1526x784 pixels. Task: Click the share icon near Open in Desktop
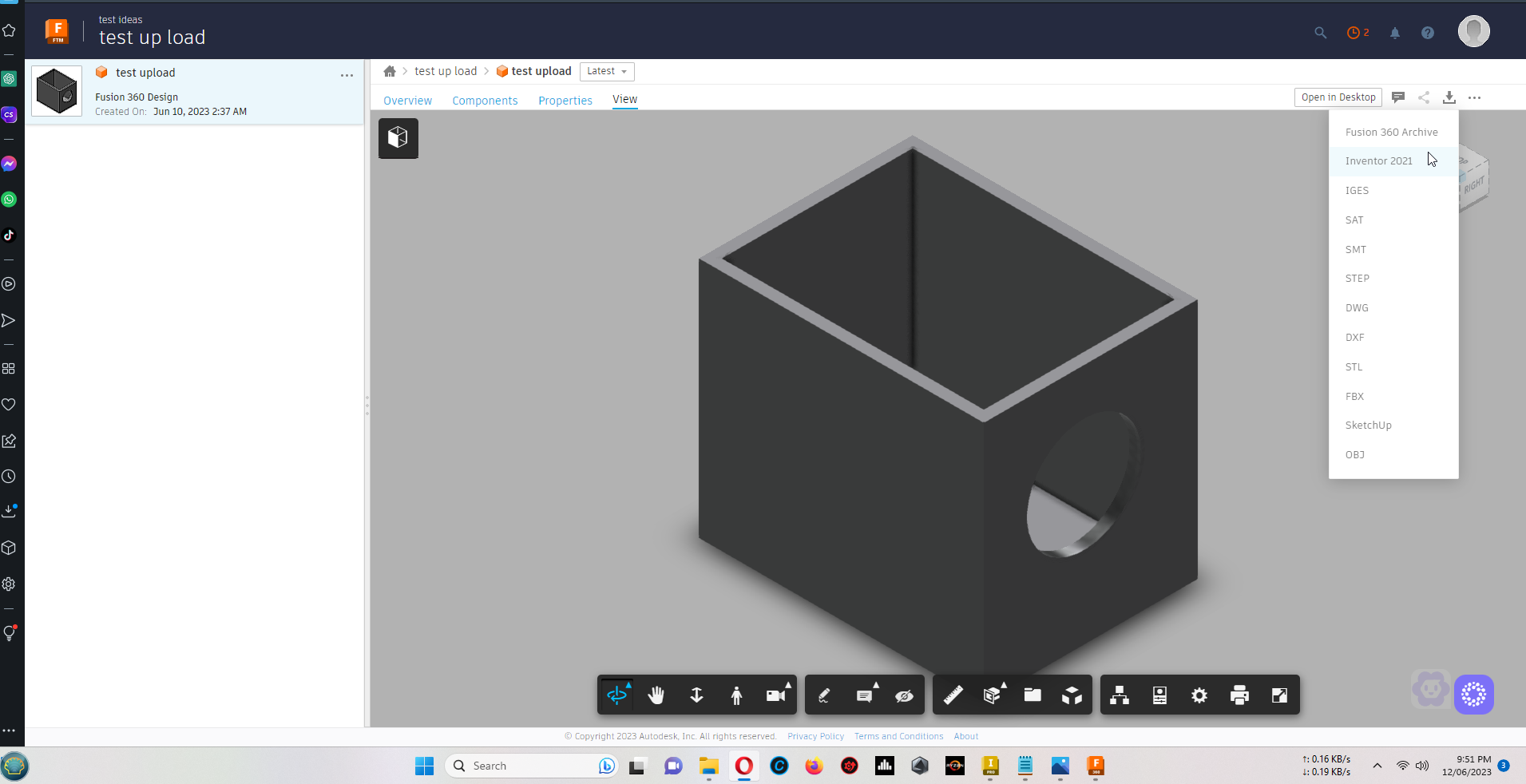point(1424,97)
